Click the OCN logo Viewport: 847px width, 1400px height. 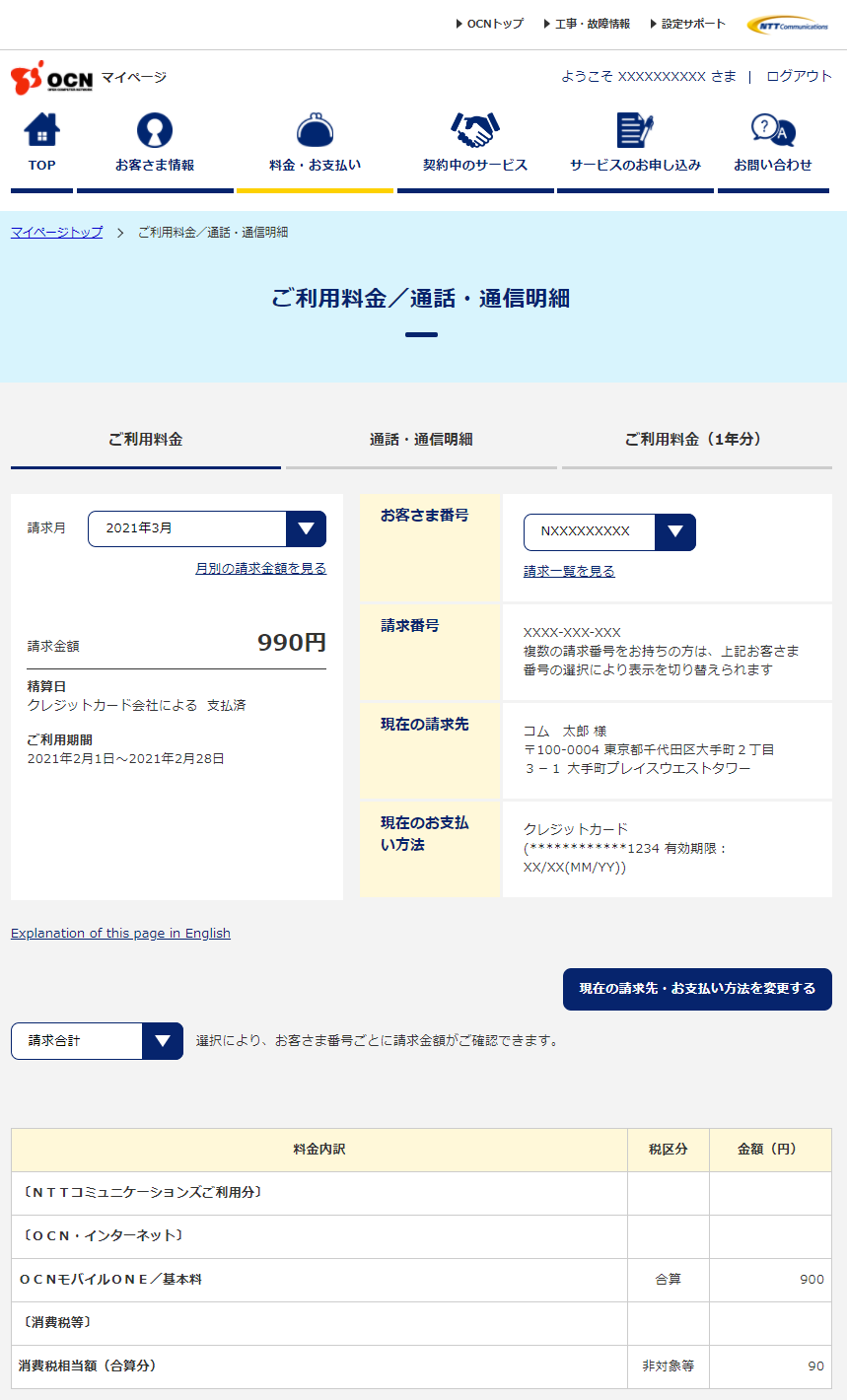click(x=52, y=78)
